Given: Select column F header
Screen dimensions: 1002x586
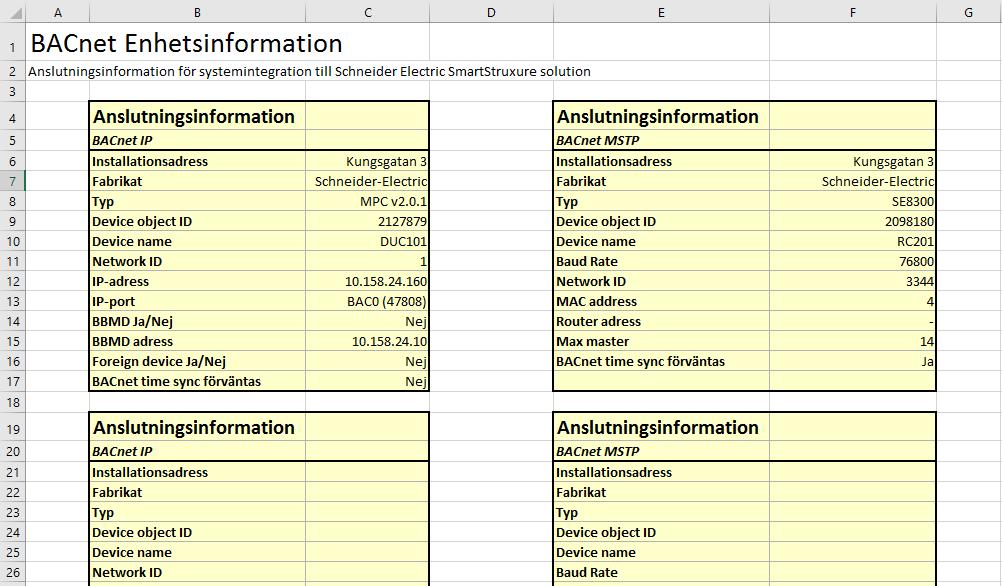Looking at the screenshot, I should (853, 12).
